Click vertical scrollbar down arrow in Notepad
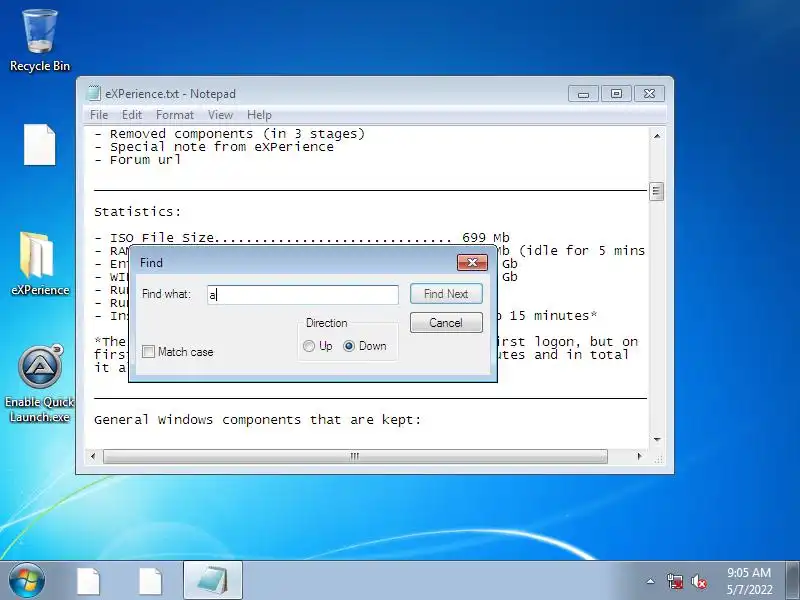This screenshot has height=600, width=800. (x=657, y=439)
